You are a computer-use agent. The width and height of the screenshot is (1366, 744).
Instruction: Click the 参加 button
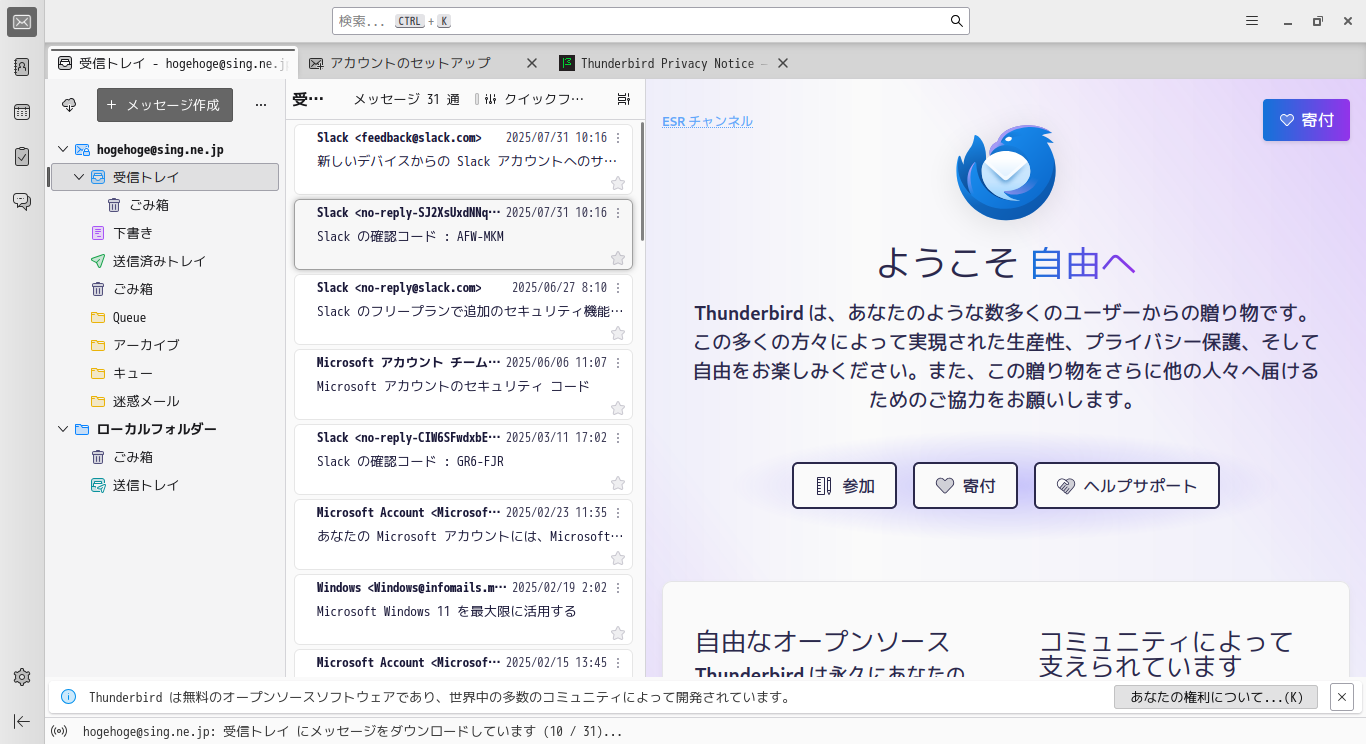pyautogui.click(x=846, y=486)
